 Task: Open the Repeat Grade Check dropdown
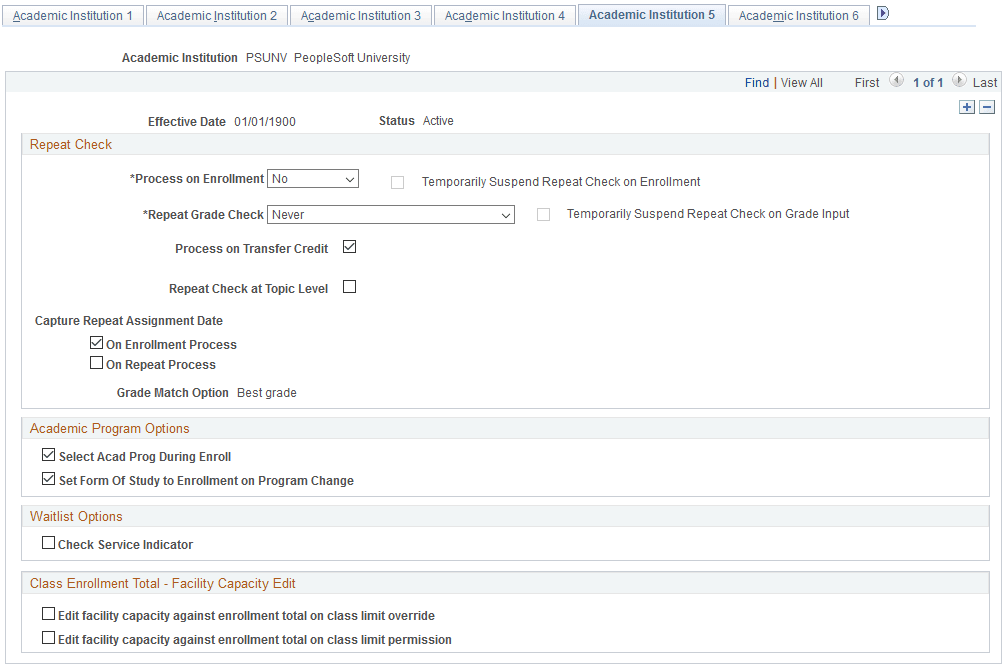pyautogui.click(x=390, y=215)
